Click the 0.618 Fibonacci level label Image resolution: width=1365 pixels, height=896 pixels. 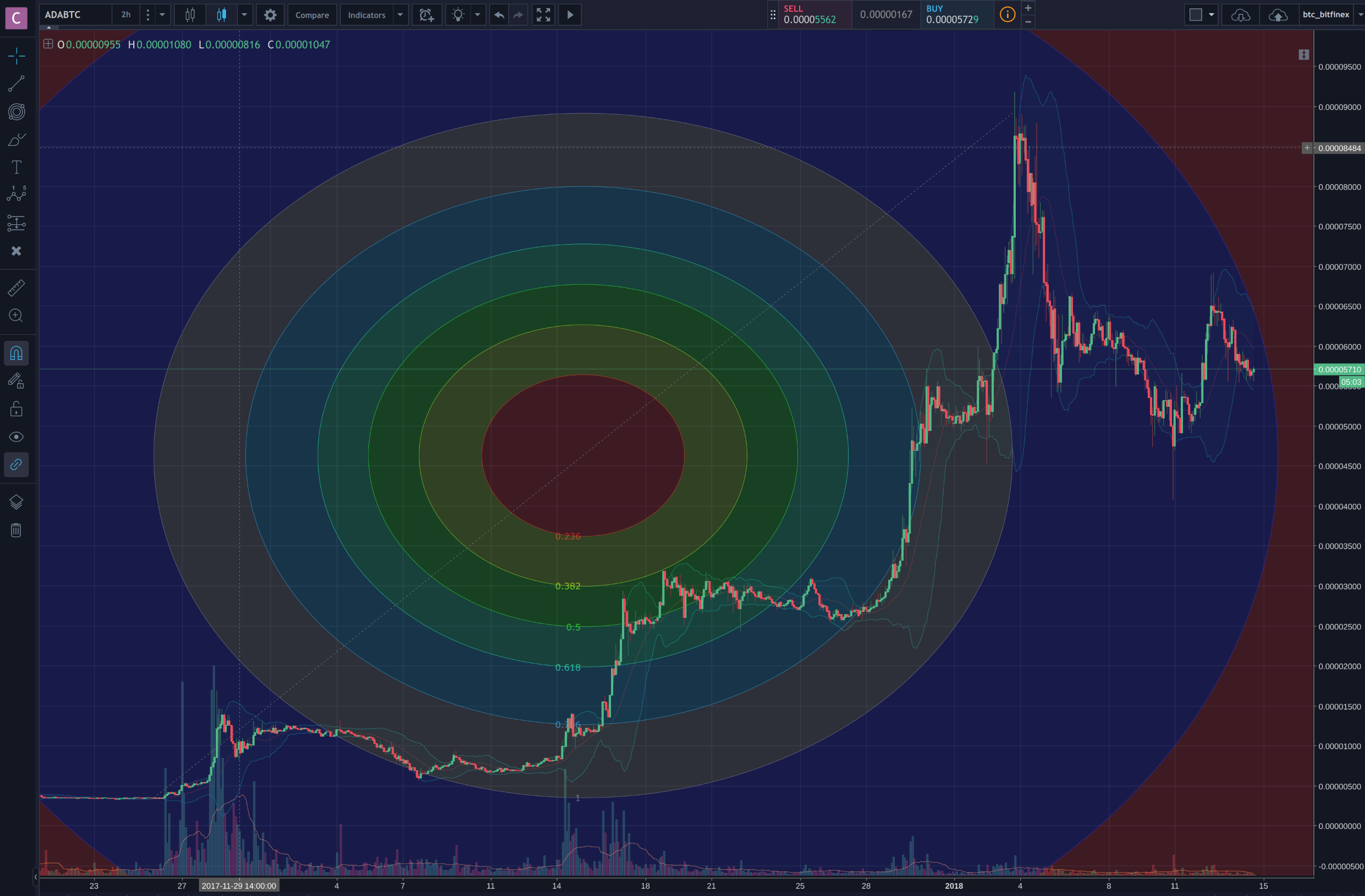568,667
